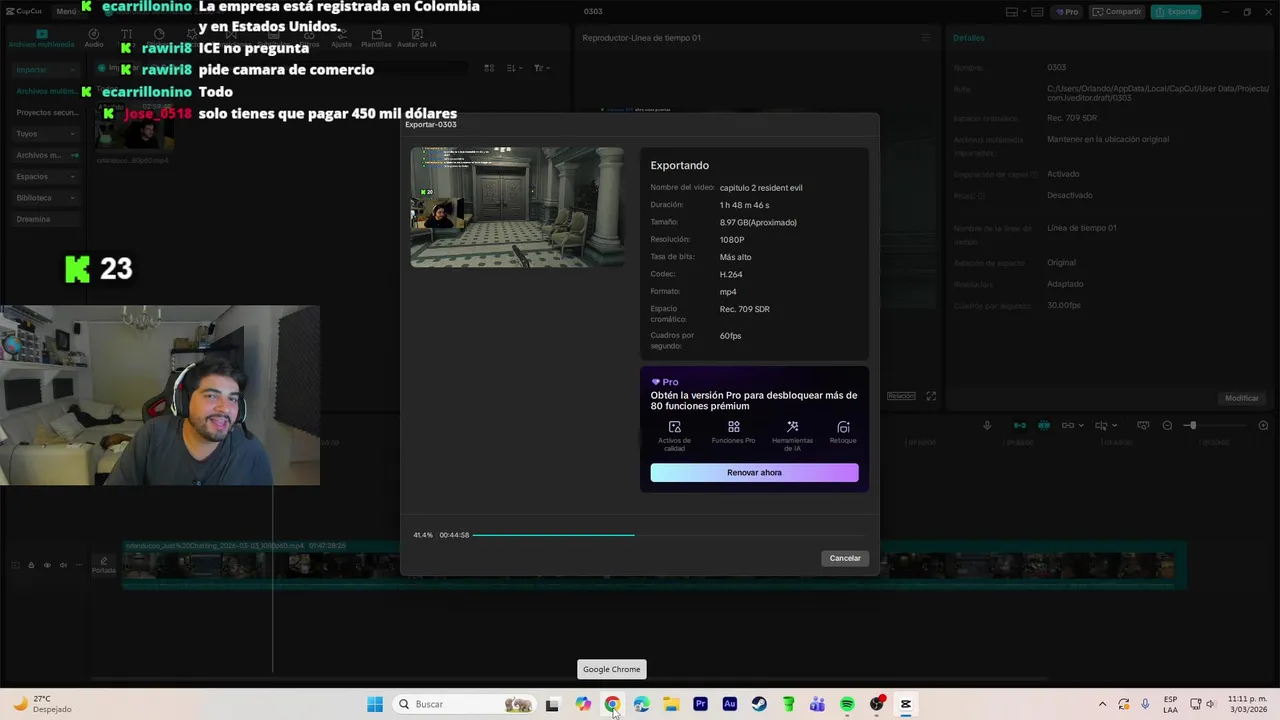This screenshot has width=1280, height=720.
Task: Show hidden system tray icons
Action: [x=1102, y=704]
